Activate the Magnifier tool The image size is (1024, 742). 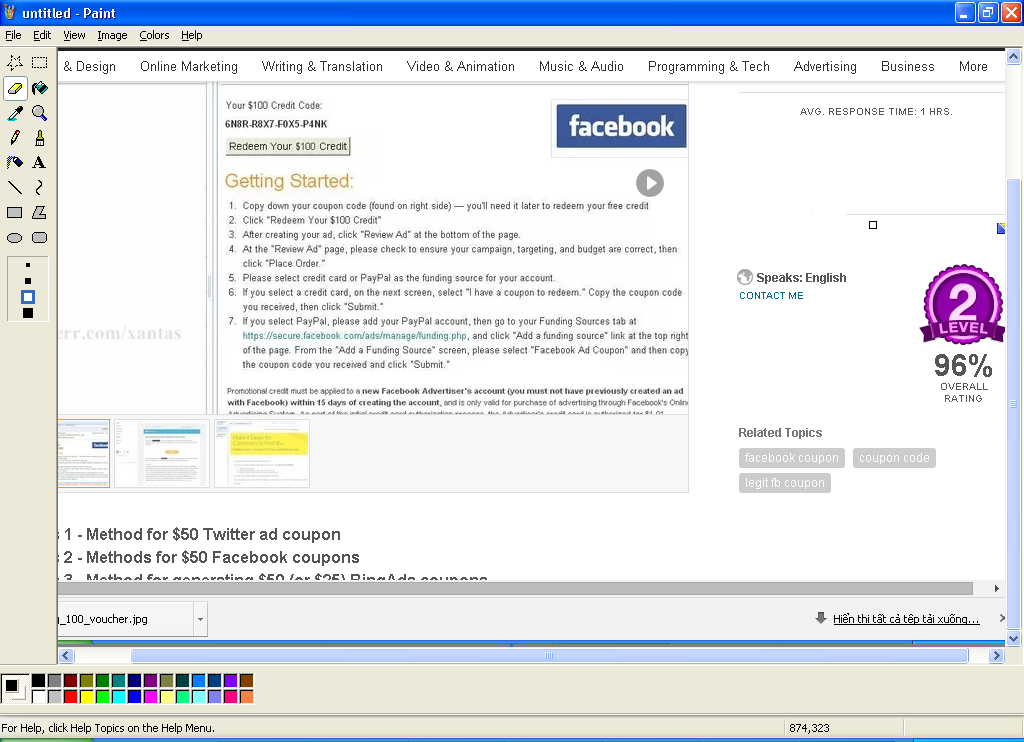[39, 113]
